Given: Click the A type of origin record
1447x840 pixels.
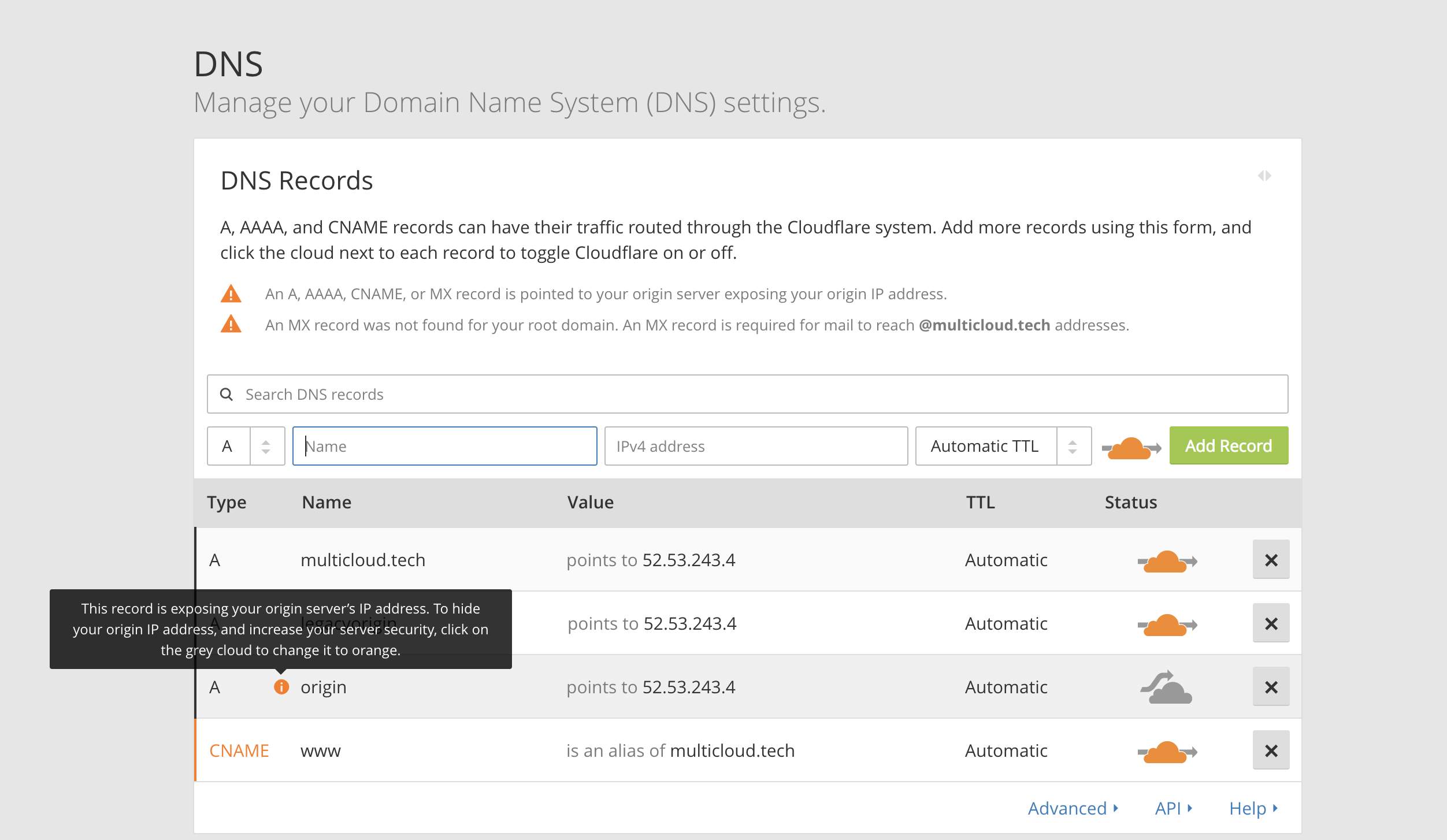Looking at the screenshot, I should (x=214, y=687).
